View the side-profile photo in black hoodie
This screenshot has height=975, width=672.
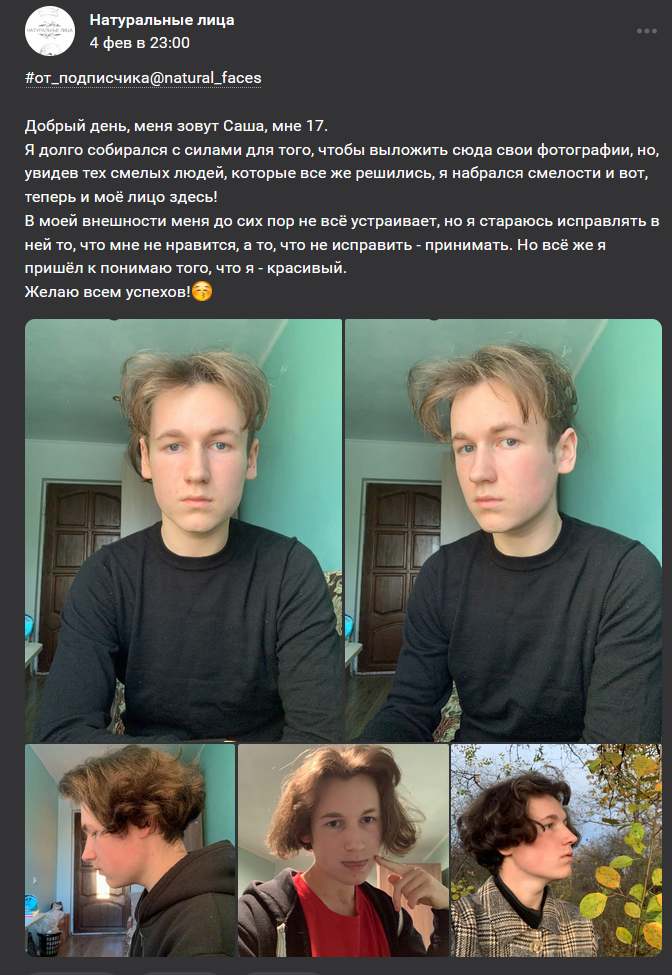[x=130, y=850]
